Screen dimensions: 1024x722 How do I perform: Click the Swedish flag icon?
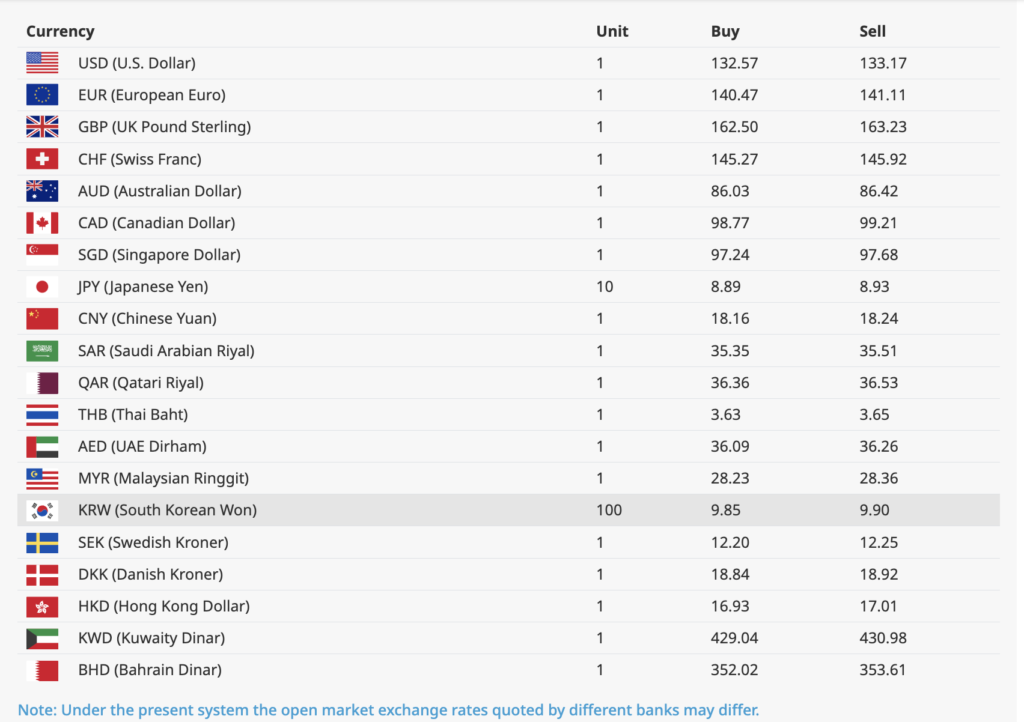[x=42, y=542]
